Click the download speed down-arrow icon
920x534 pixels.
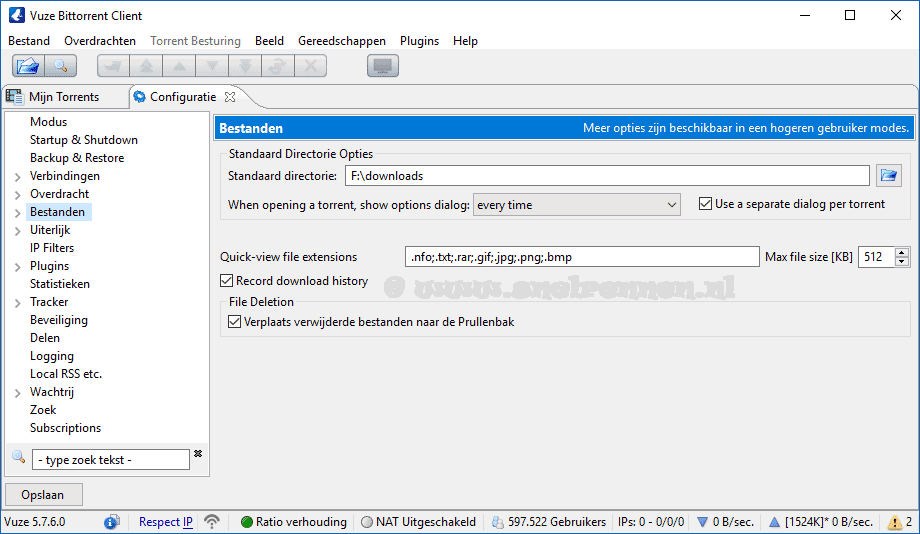coord(702,522)
